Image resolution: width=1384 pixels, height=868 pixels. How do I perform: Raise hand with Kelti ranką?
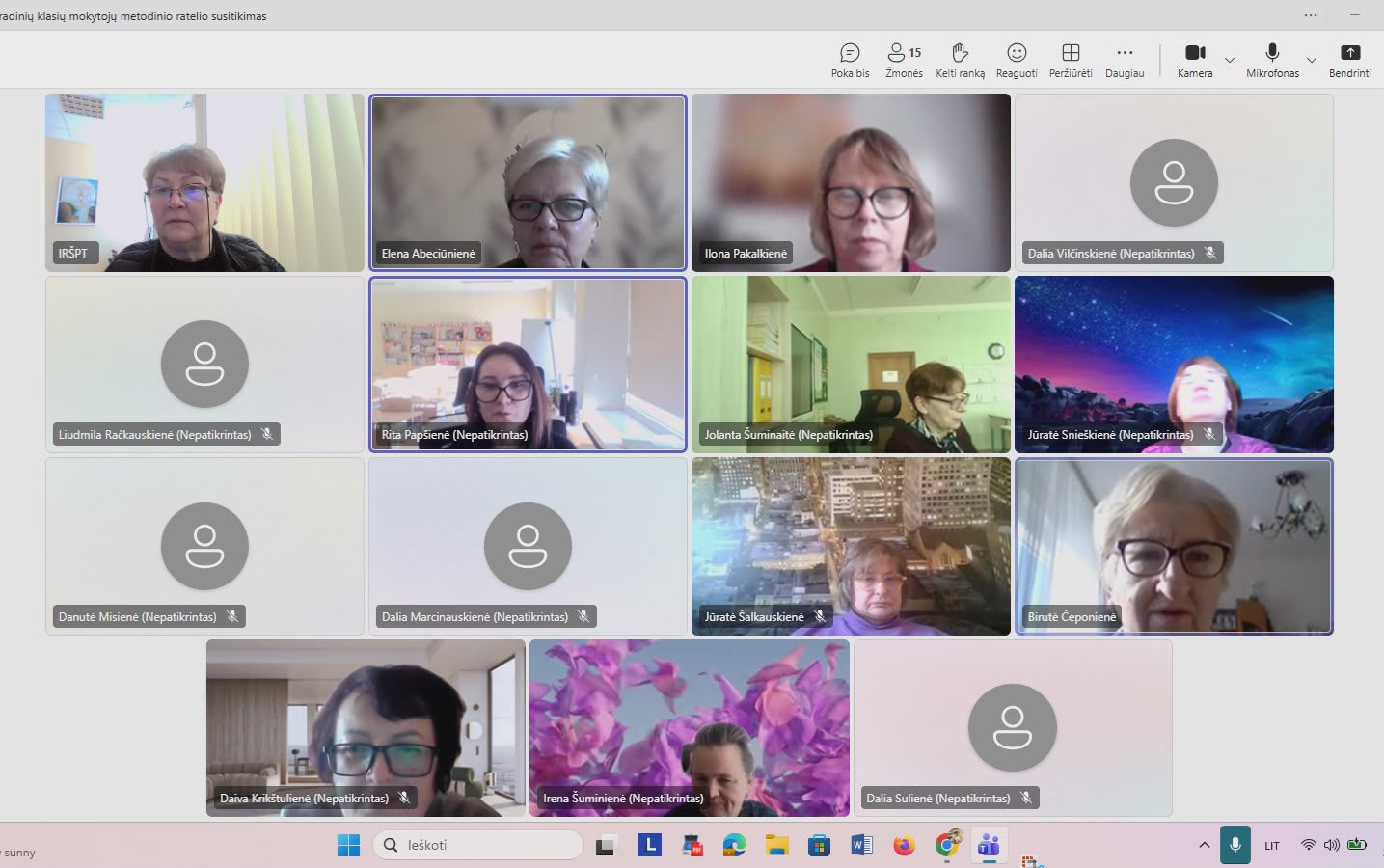(x=960, y=60)
